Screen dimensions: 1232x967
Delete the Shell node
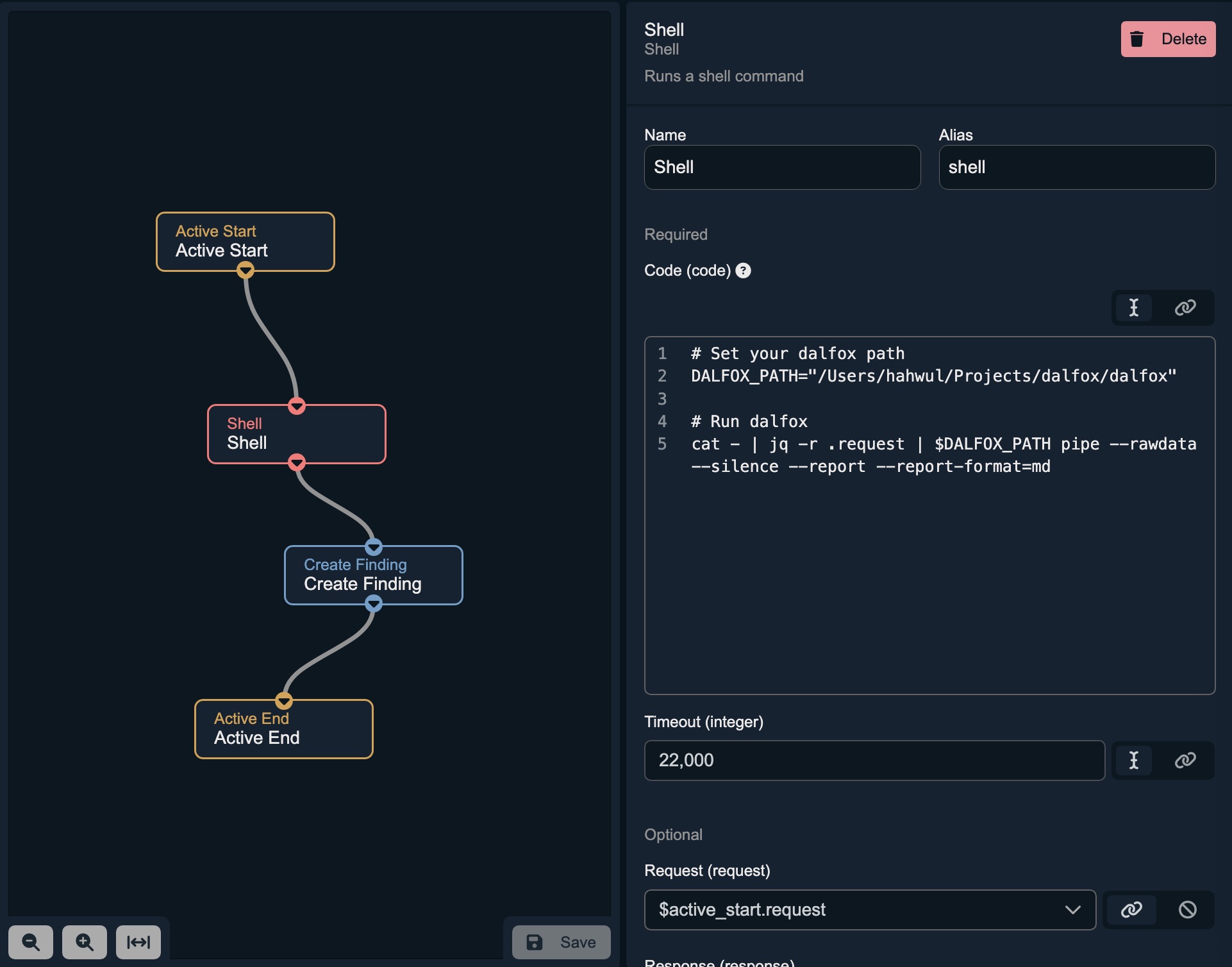1168,39
